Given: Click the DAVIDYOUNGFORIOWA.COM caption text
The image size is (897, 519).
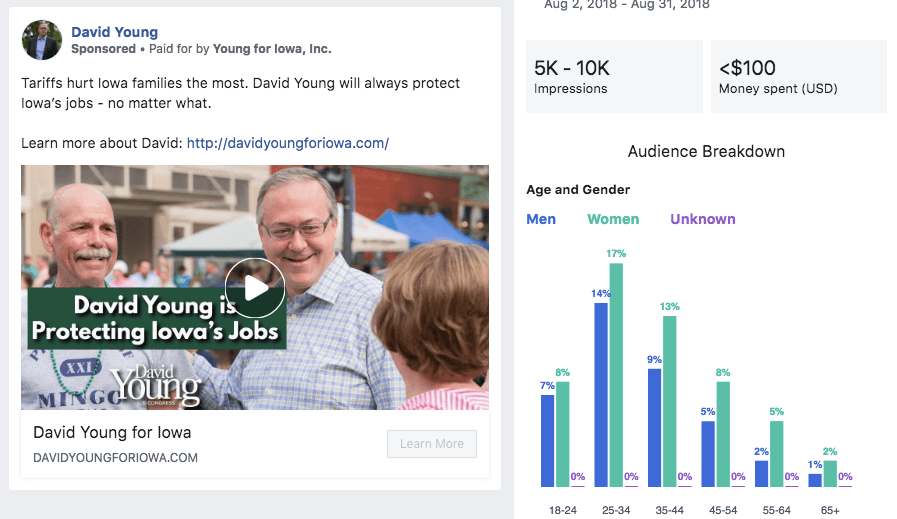Looking at the screenshot, I should [x=115, y=458].
